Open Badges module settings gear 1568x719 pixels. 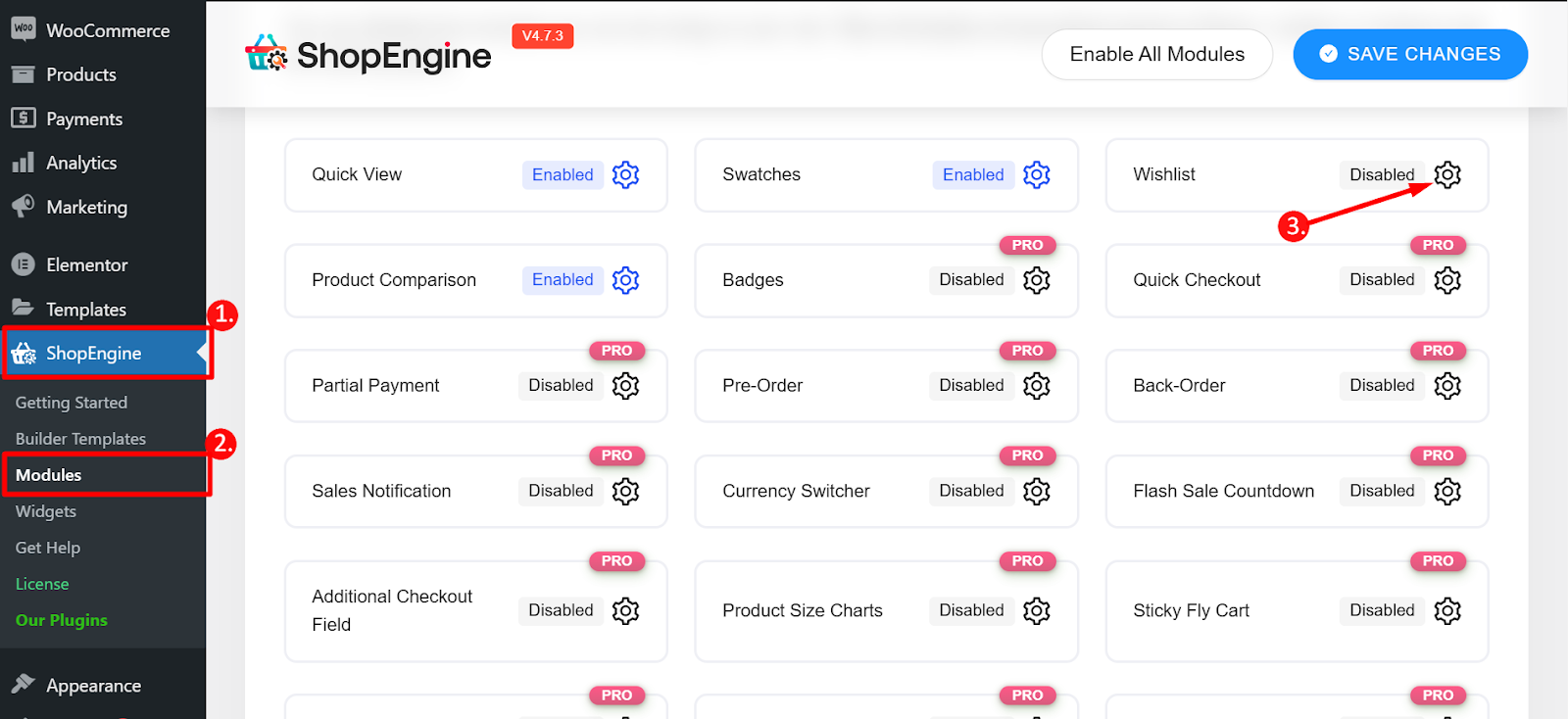pyautogui.click(x=1036, y=280)
